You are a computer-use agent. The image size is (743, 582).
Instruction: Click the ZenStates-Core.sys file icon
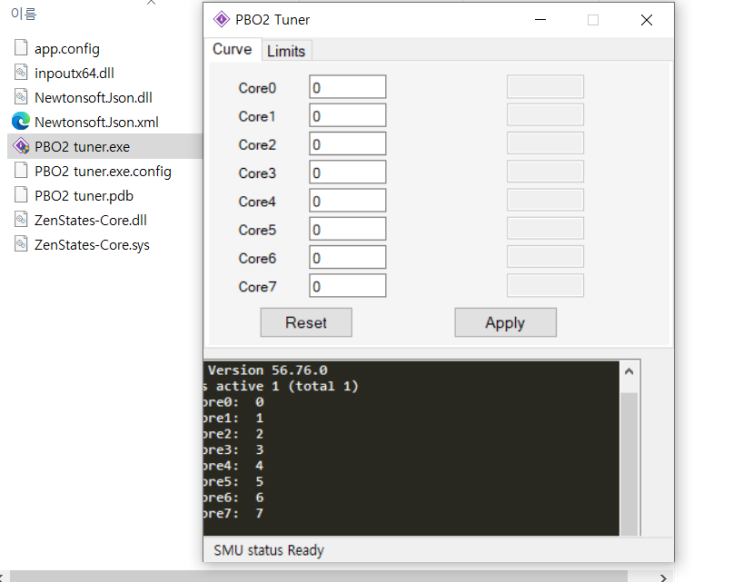[21, 244]
